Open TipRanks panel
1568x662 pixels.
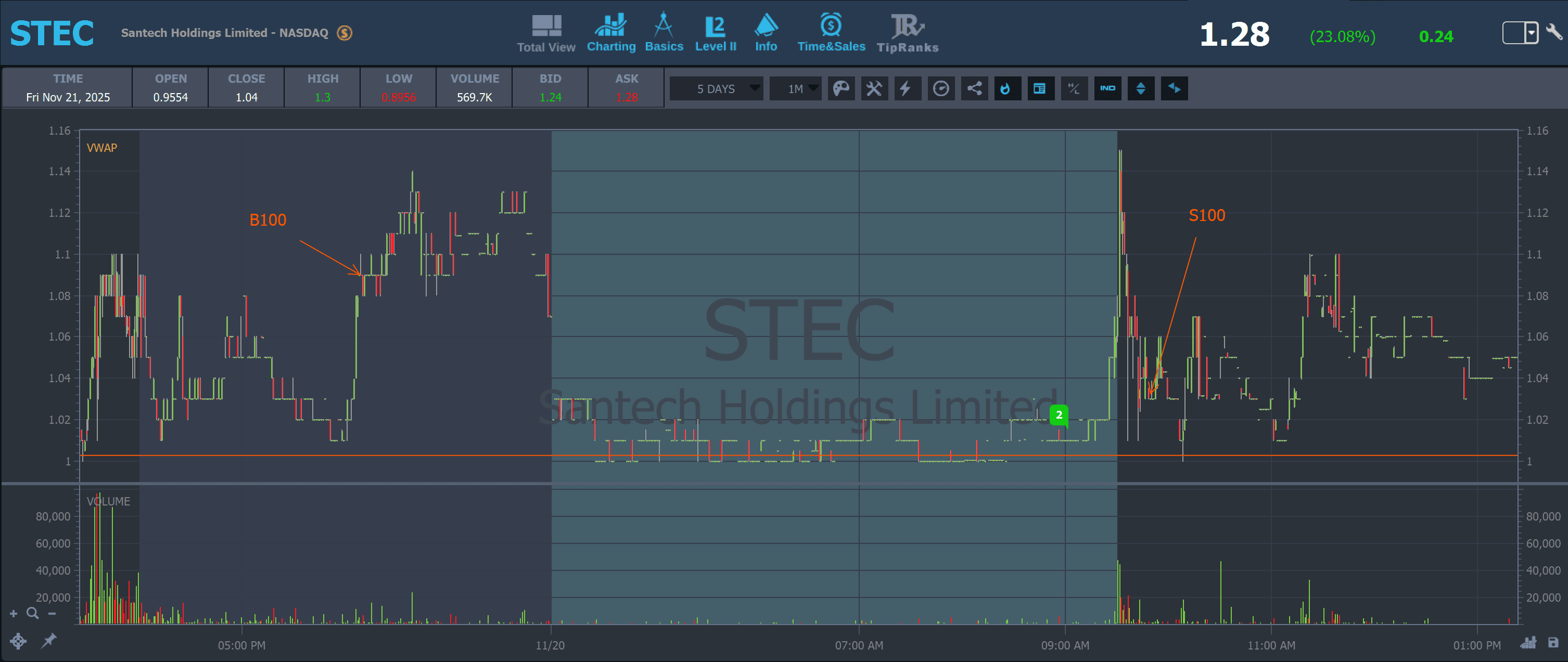(x=907, y=34)
